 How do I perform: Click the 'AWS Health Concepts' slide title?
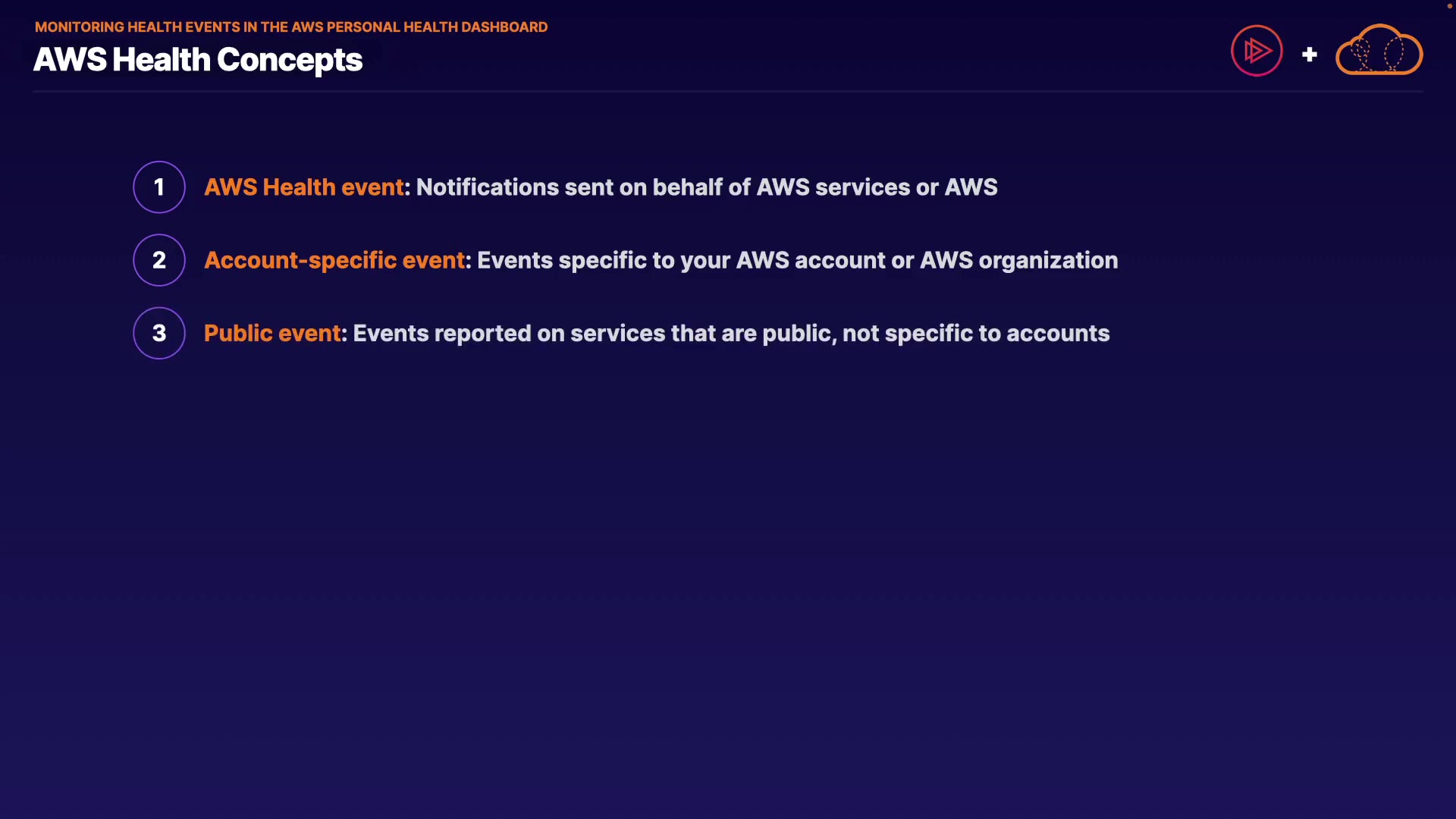point(198,60)
